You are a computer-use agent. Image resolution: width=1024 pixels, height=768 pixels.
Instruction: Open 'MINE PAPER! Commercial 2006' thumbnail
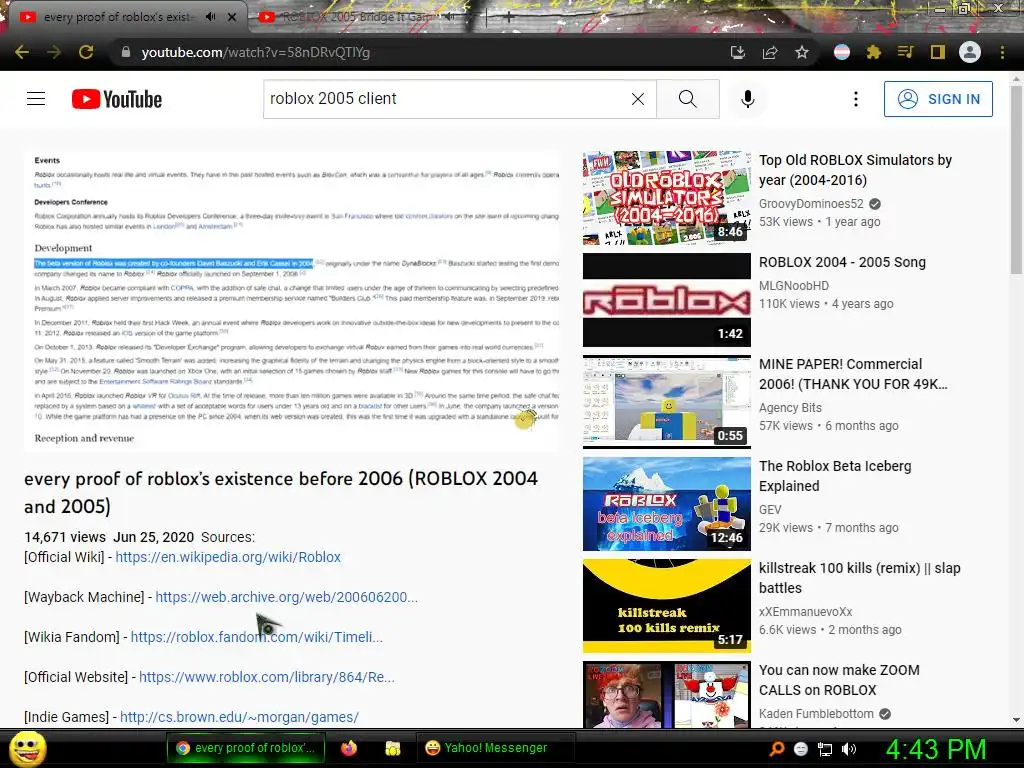667,402
